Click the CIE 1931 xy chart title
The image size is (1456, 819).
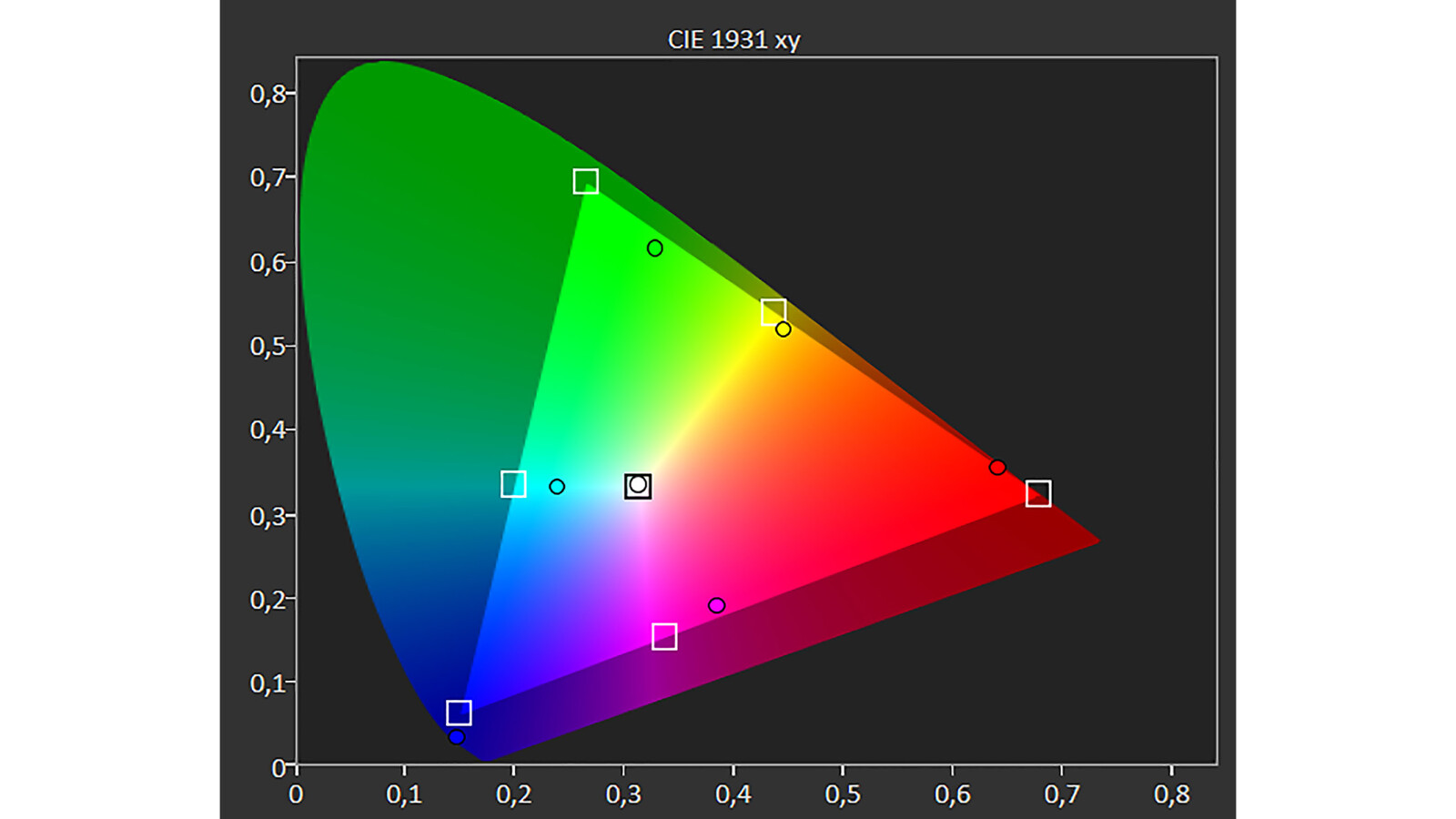(733, 40)
